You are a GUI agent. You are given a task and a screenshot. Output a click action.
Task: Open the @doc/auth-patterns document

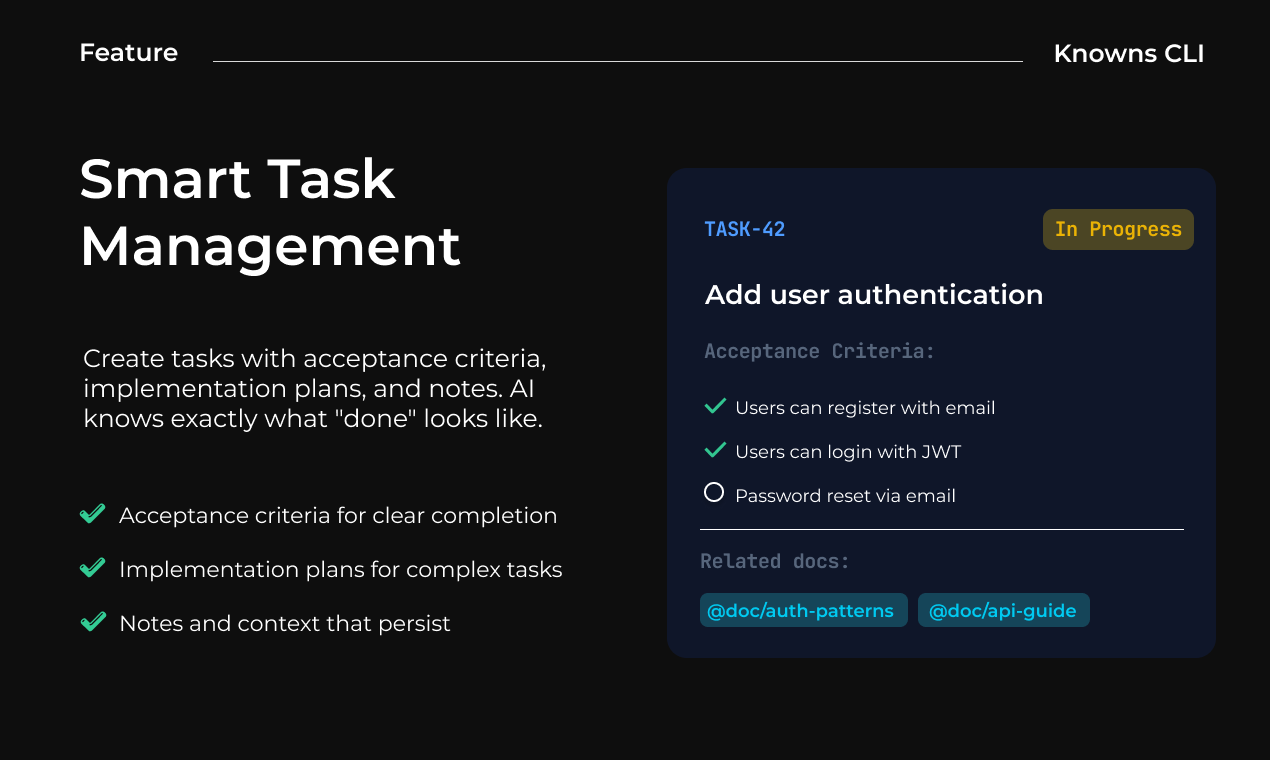tap(803, 610)
